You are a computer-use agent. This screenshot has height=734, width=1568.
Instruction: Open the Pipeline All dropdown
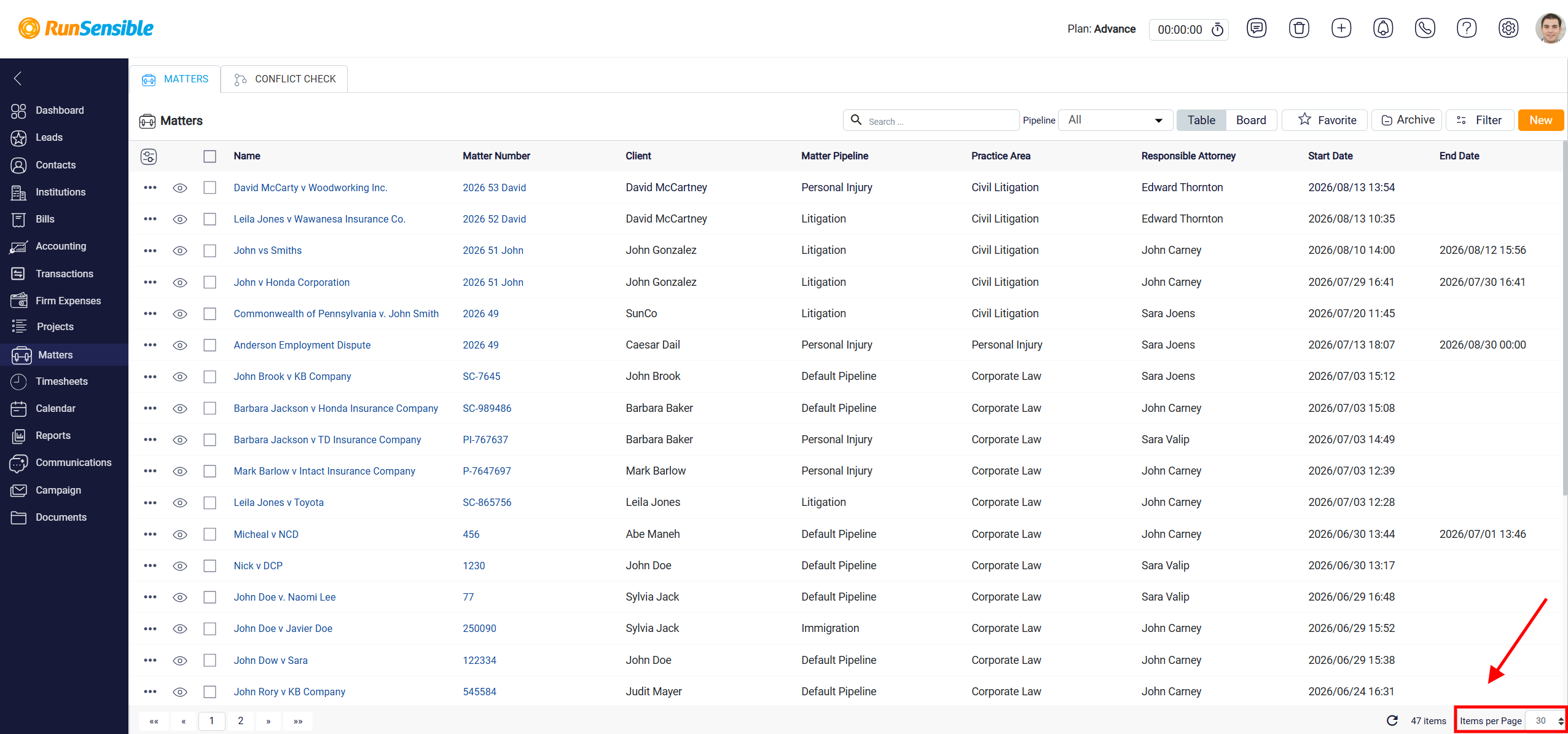click(1116, 120)
